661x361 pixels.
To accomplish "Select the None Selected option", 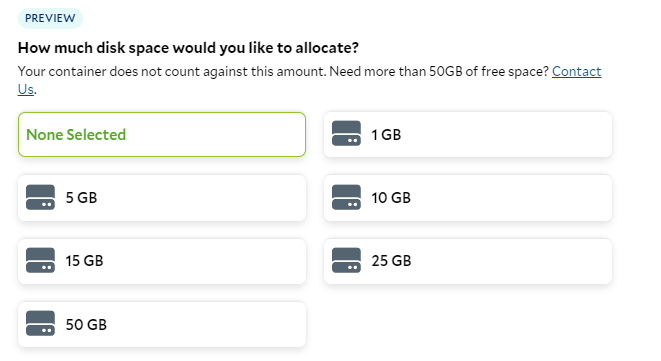I will [x=162, y=135].
